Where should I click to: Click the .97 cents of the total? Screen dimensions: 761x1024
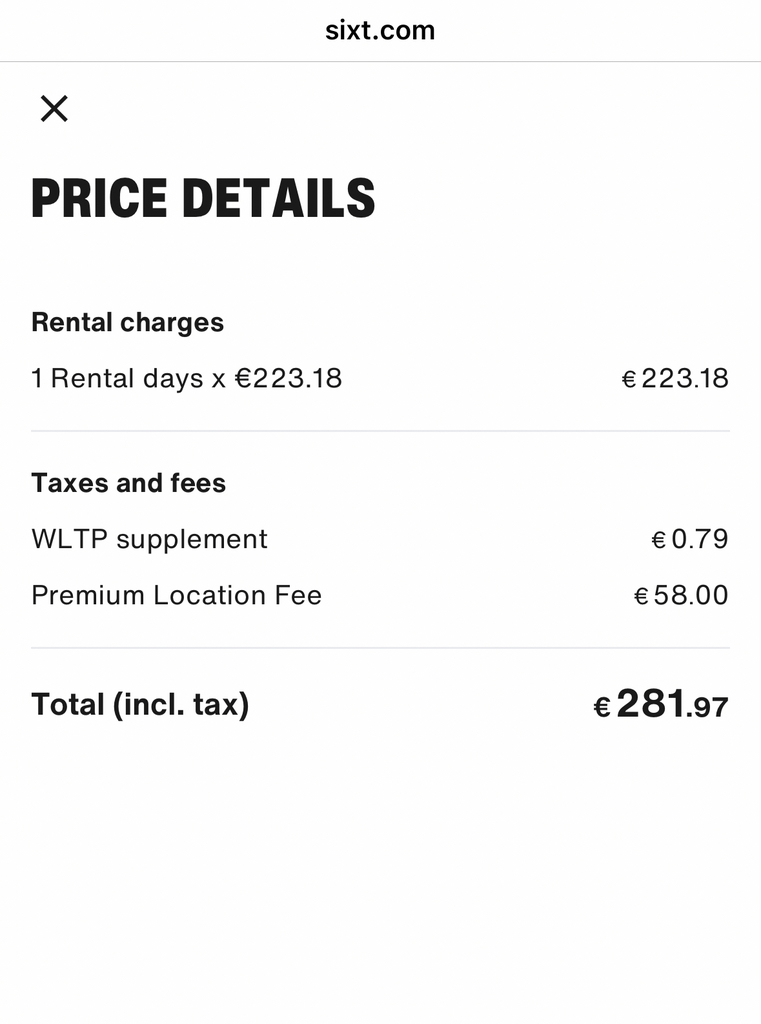pyautogui.click(x=709, y=708)
